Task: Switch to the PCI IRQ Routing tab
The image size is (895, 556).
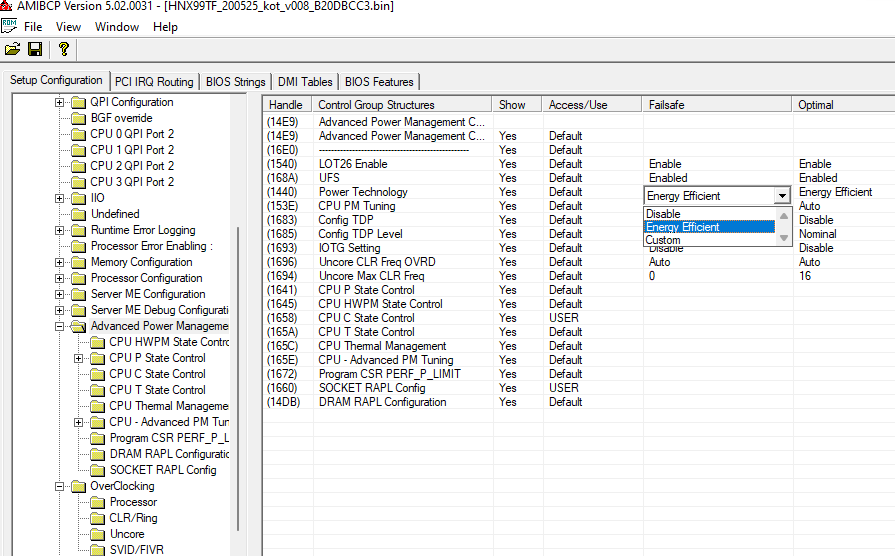Action: point(154,82)
